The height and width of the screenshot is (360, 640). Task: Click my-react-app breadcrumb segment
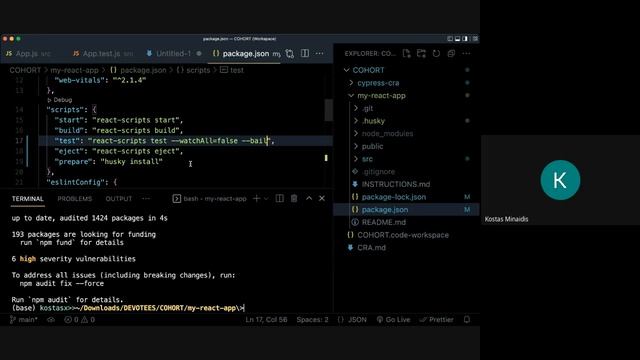click(x=74, y=70)
